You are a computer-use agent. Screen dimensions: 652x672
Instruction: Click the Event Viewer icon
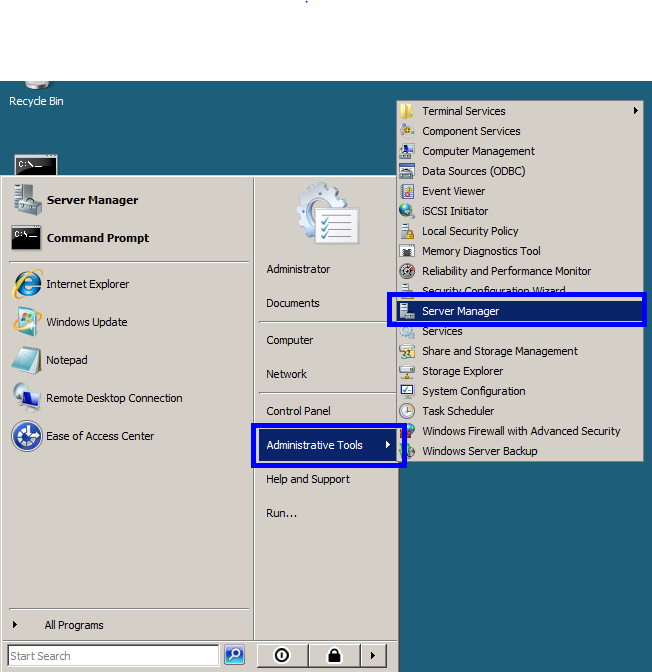(407, 191)
